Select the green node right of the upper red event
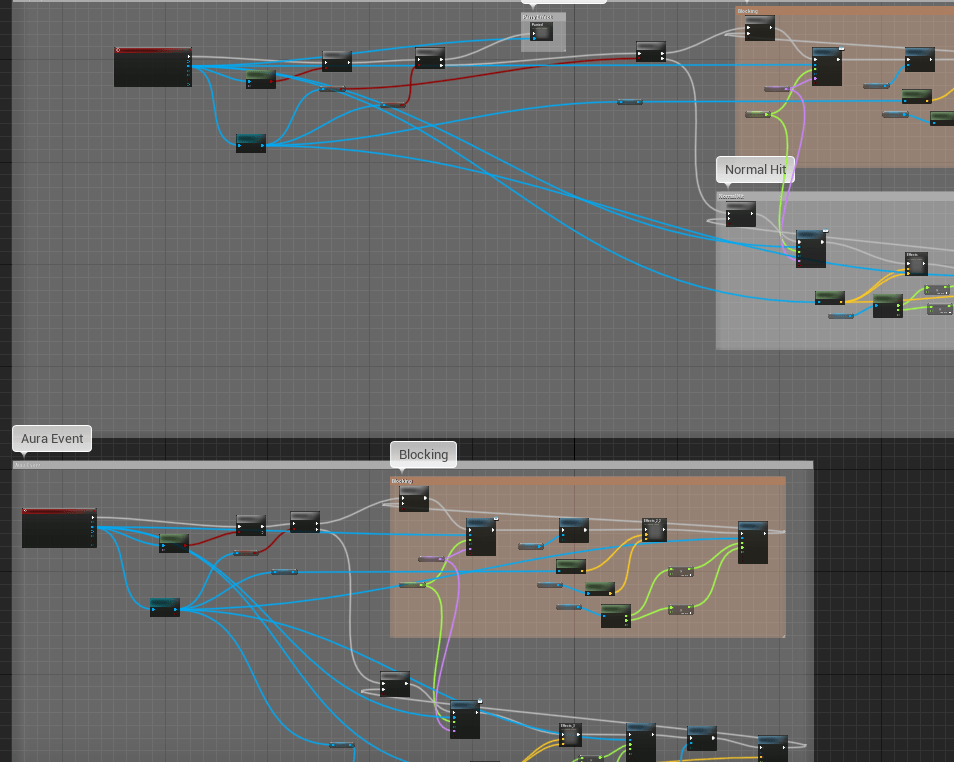Image resolution: width=954 pixels, height=762 pixels. click(261, 79)
